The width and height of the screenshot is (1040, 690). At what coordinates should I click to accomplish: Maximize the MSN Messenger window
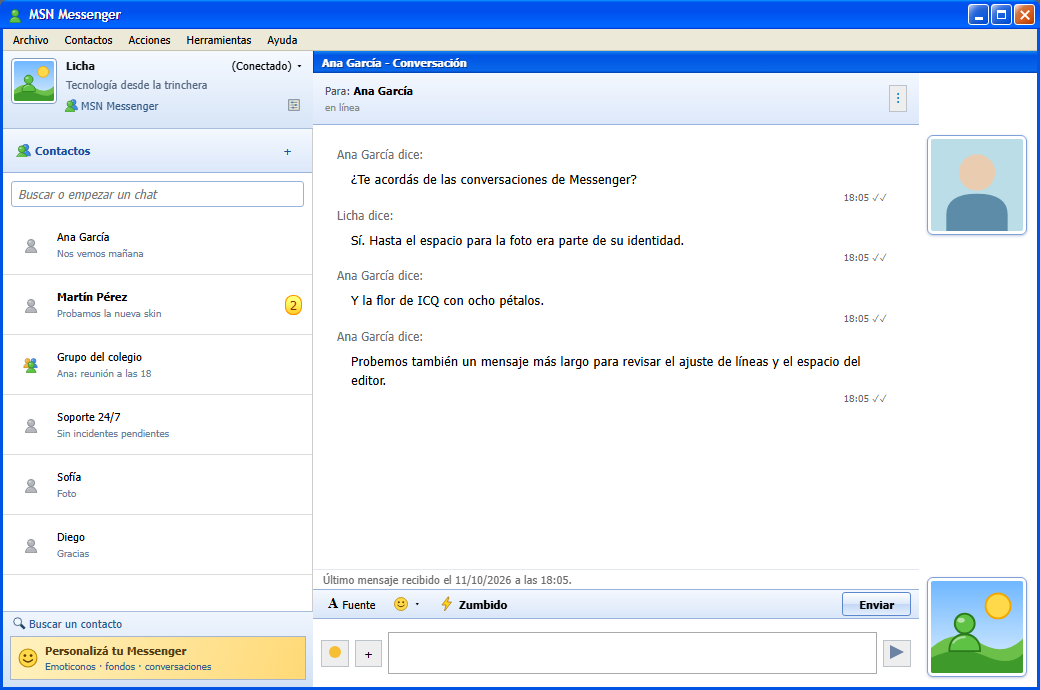coord(1002,15)
